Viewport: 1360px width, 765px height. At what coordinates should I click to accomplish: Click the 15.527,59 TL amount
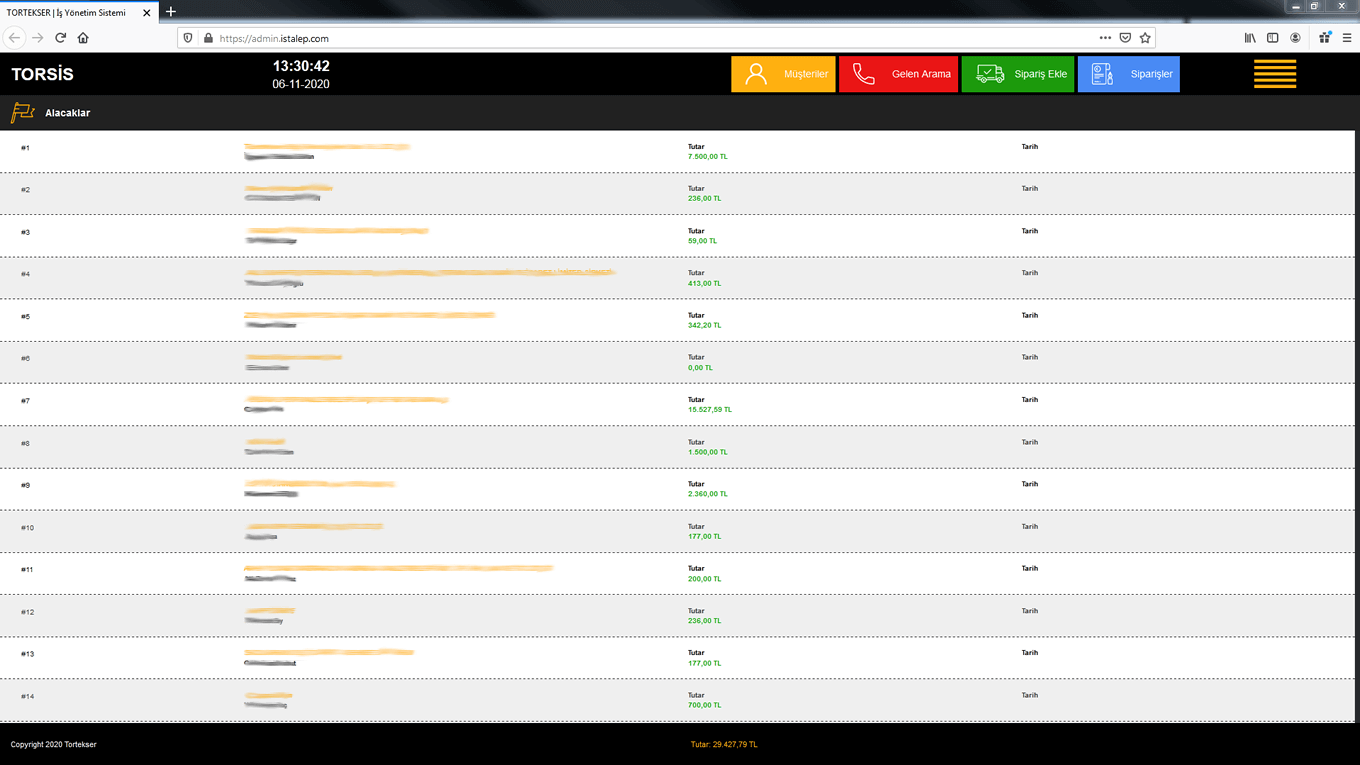(710, 410)
